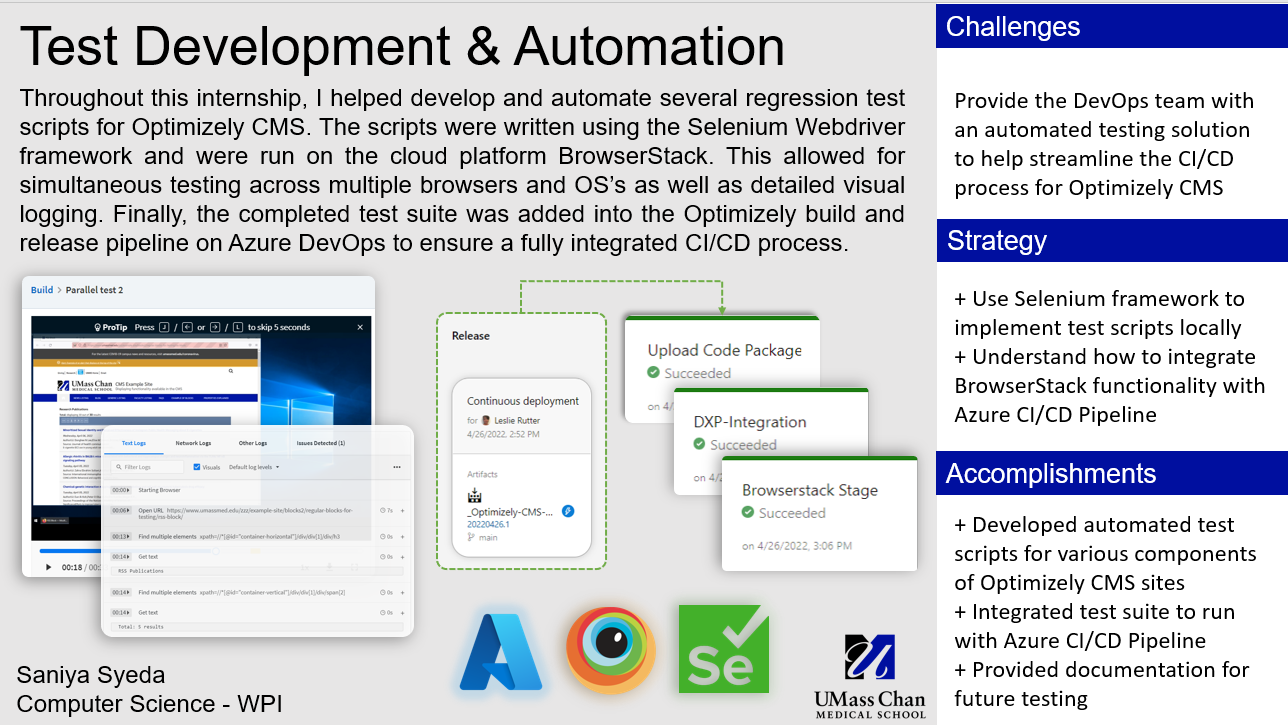Dismiss the ProTip banner with X
Image resolution: width=1288 pixels, height=725 pixels.
pos(360,327)
